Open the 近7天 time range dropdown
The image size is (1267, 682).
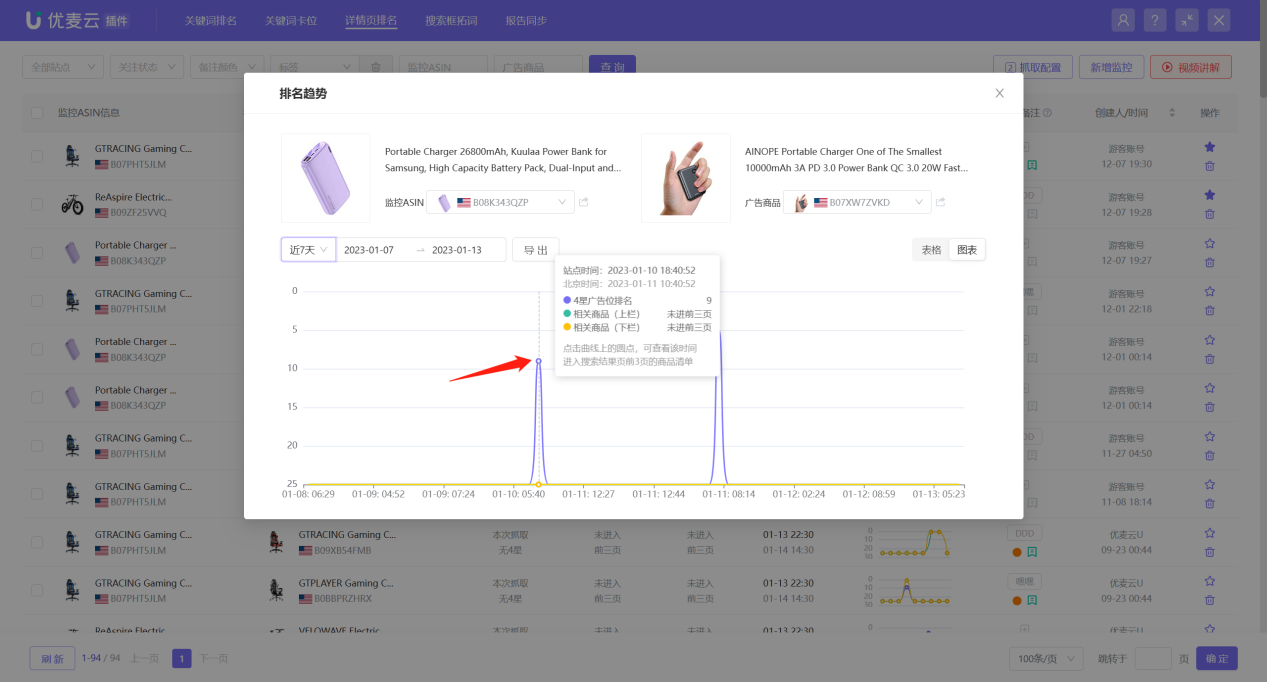(x=308, y=250)
